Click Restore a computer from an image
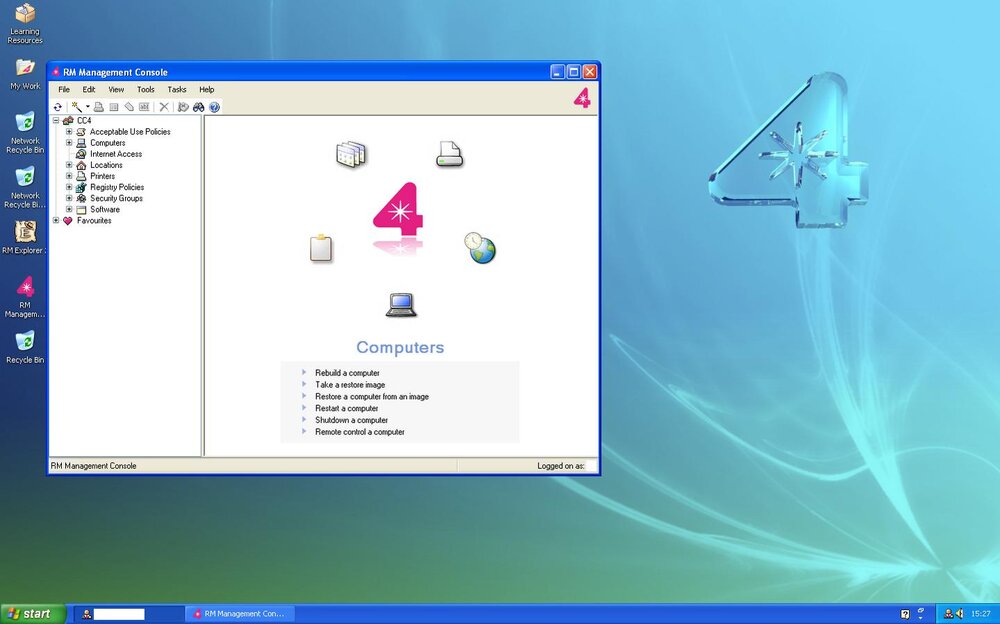The image size is (1000, 624). click(372, 397)
